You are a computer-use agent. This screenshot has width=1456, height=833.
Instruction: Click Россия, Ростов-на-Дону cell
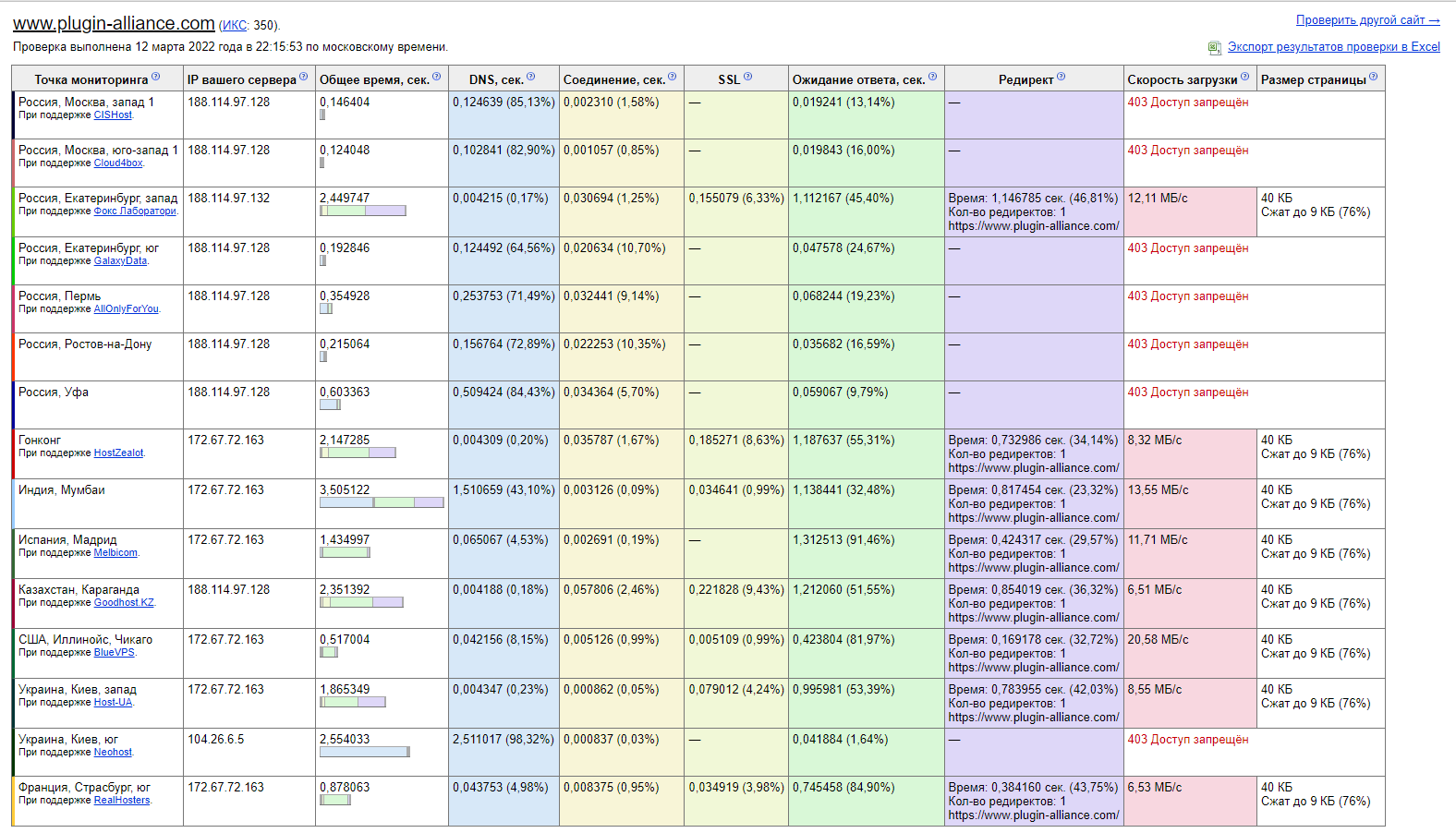click(x=99, y=357)
